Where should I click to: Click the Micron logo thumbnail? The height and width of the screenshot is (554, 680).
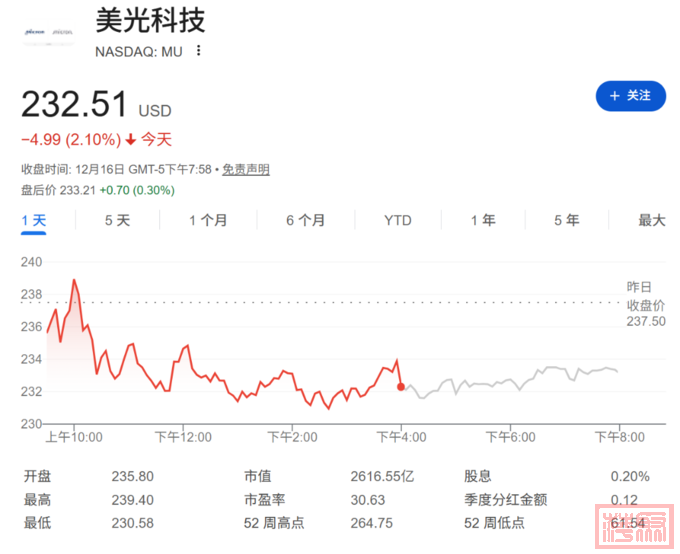point(49,33)
